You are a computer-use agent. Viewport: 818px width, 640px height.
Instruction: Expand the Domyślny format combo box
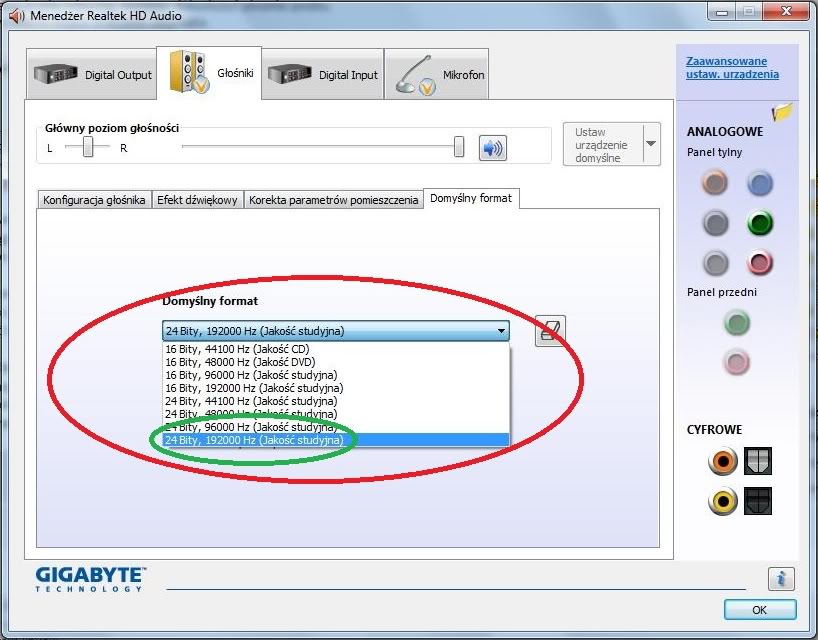(x=501, y=331)
